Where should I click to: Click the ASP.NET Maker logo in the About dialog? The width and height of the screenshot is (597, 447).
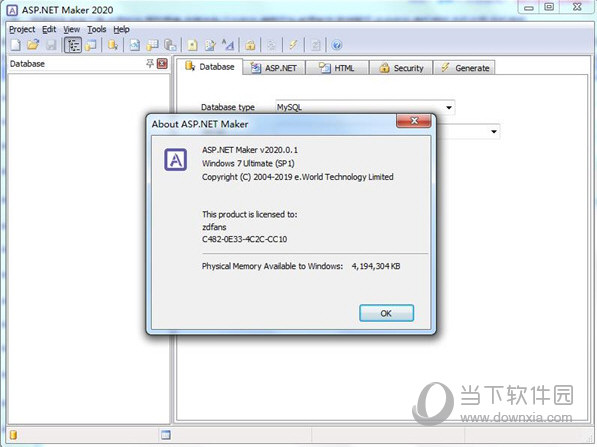(x=176, y=160)
